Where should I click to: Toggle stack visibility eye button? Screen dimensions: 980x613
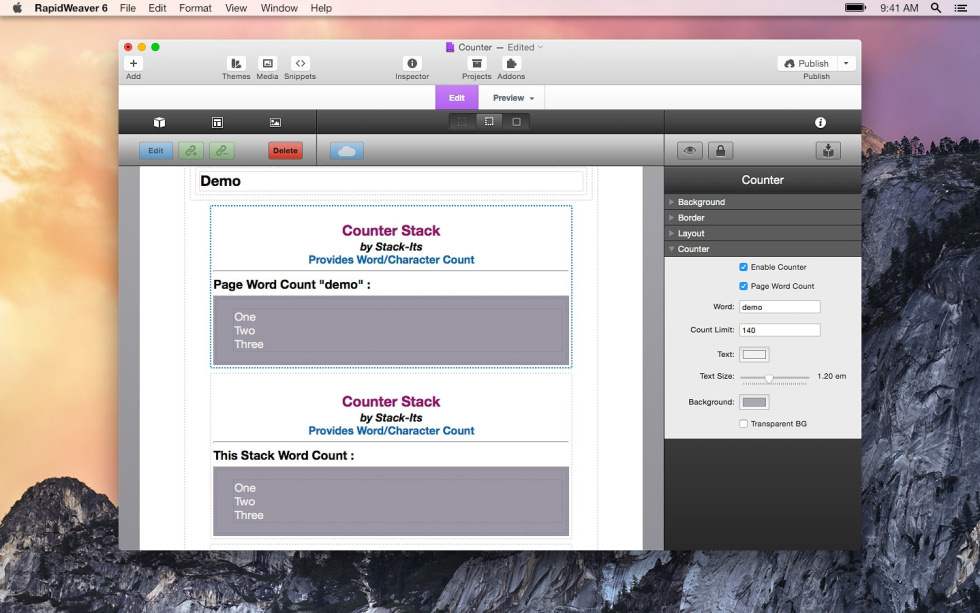coord(689,151)
